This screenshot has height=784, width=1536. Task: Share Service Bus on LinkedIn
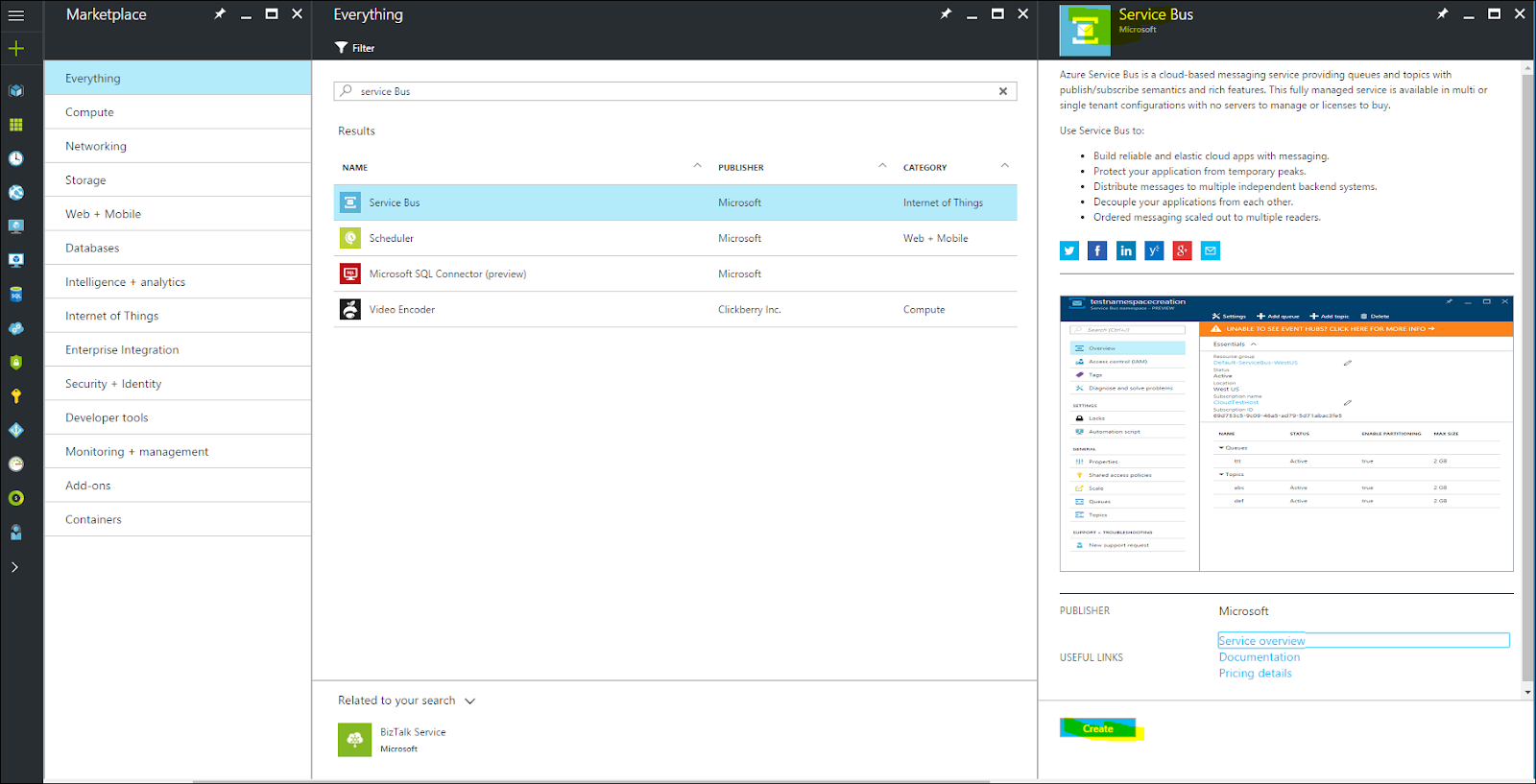pos(1126,251)
